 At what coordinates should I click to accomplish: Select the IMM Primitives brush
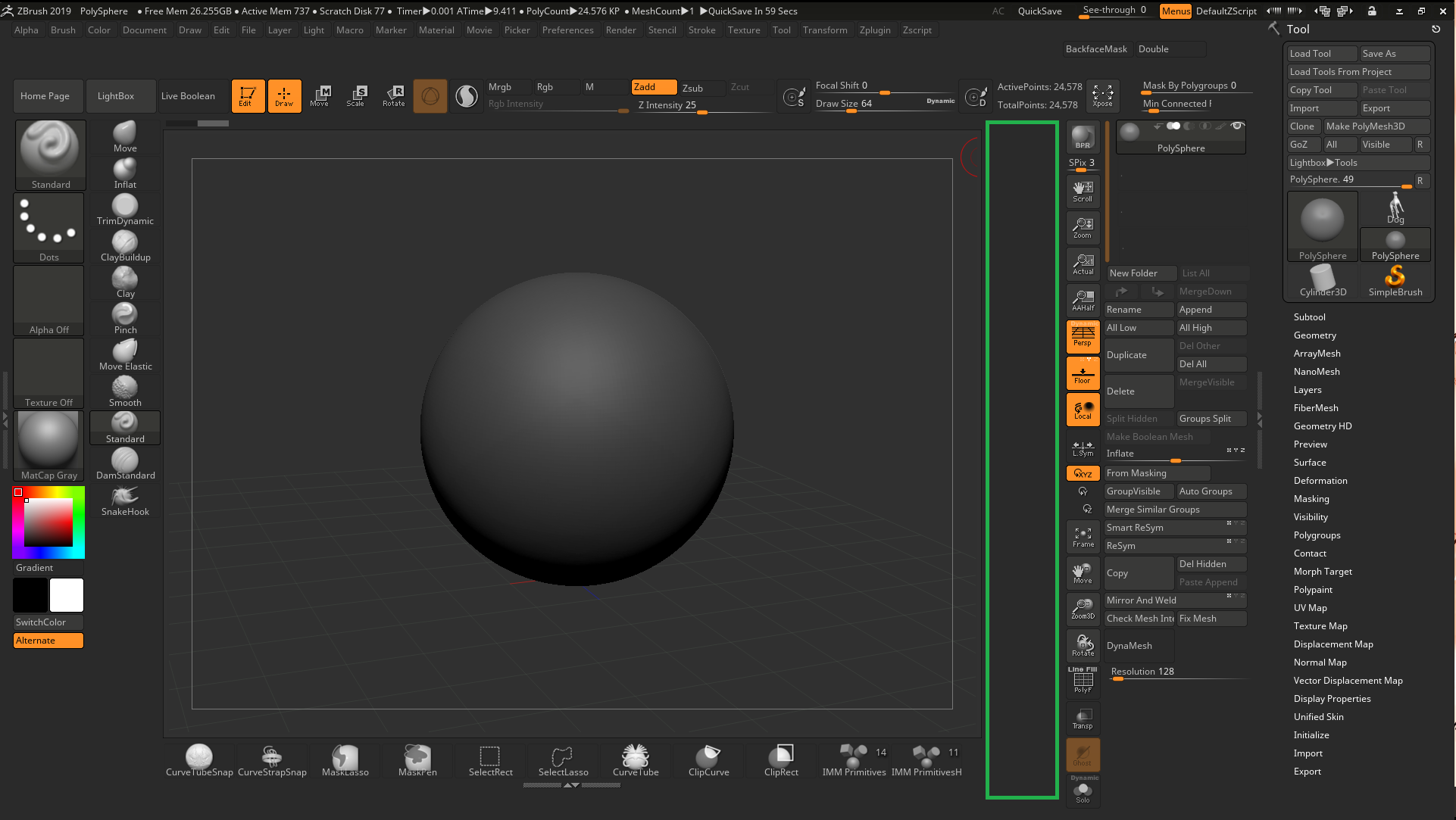[x=854, y=760]
